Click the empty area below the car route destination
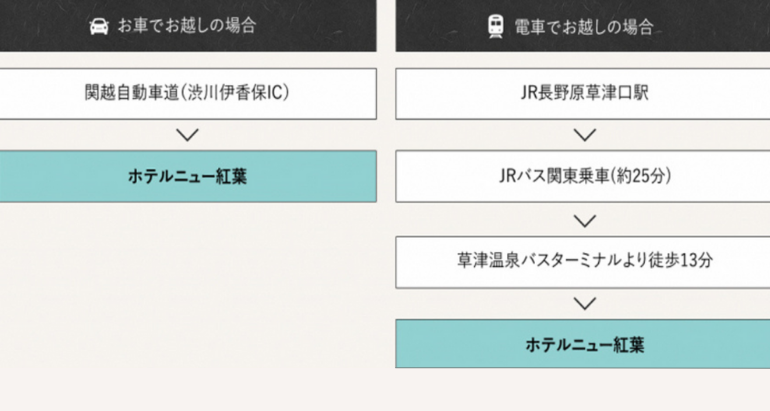The image size is (770, 411). [188, 300]
